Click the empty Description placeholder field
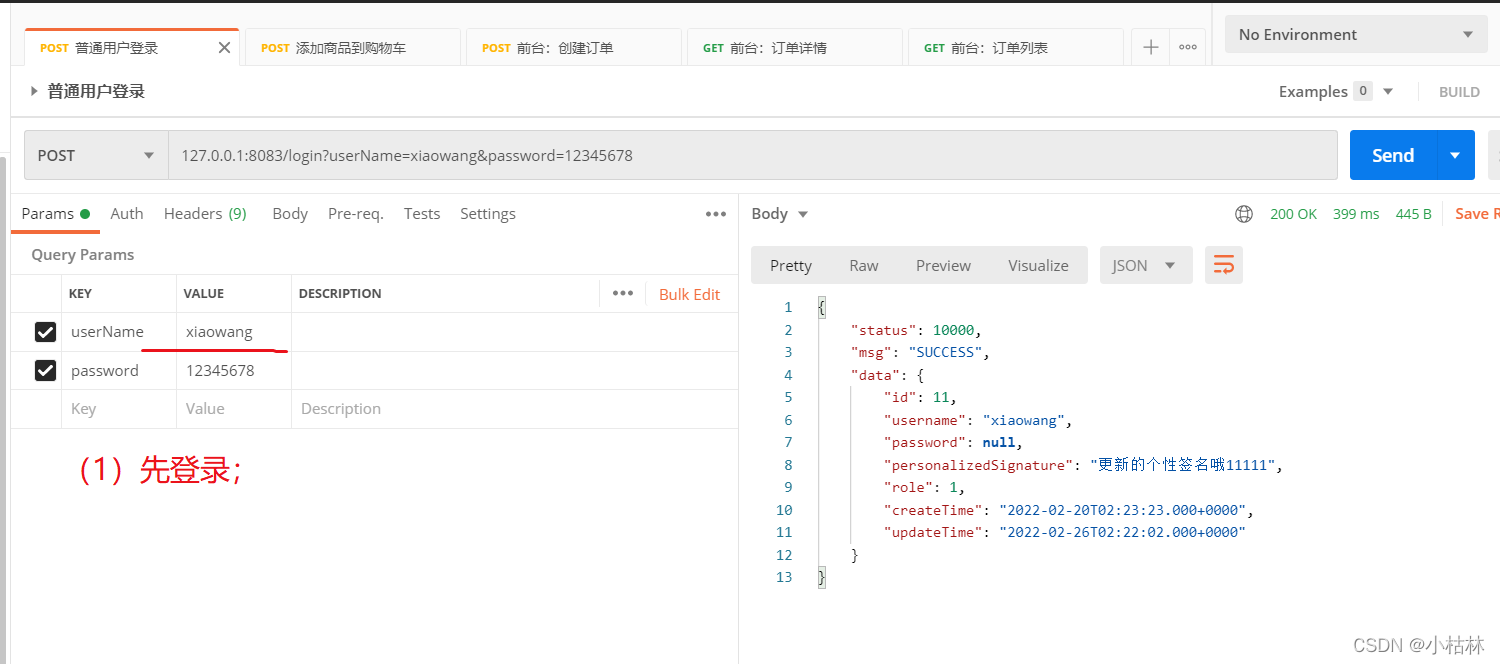The image size is (1500, 664). coord(514,409)
